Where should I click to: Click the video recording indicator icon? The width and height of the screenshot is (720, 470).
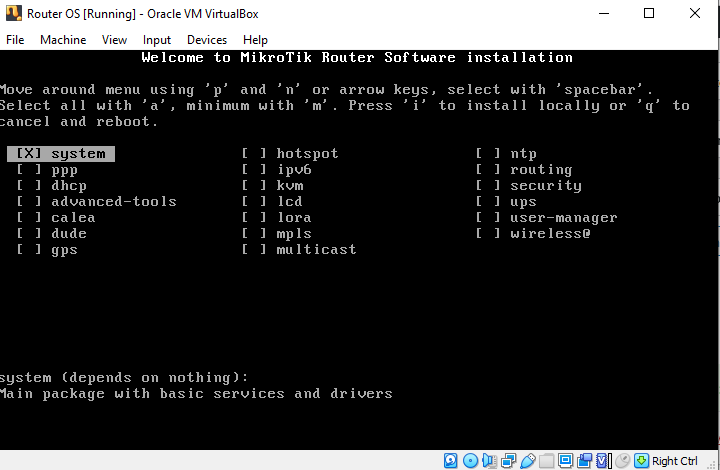585,460
